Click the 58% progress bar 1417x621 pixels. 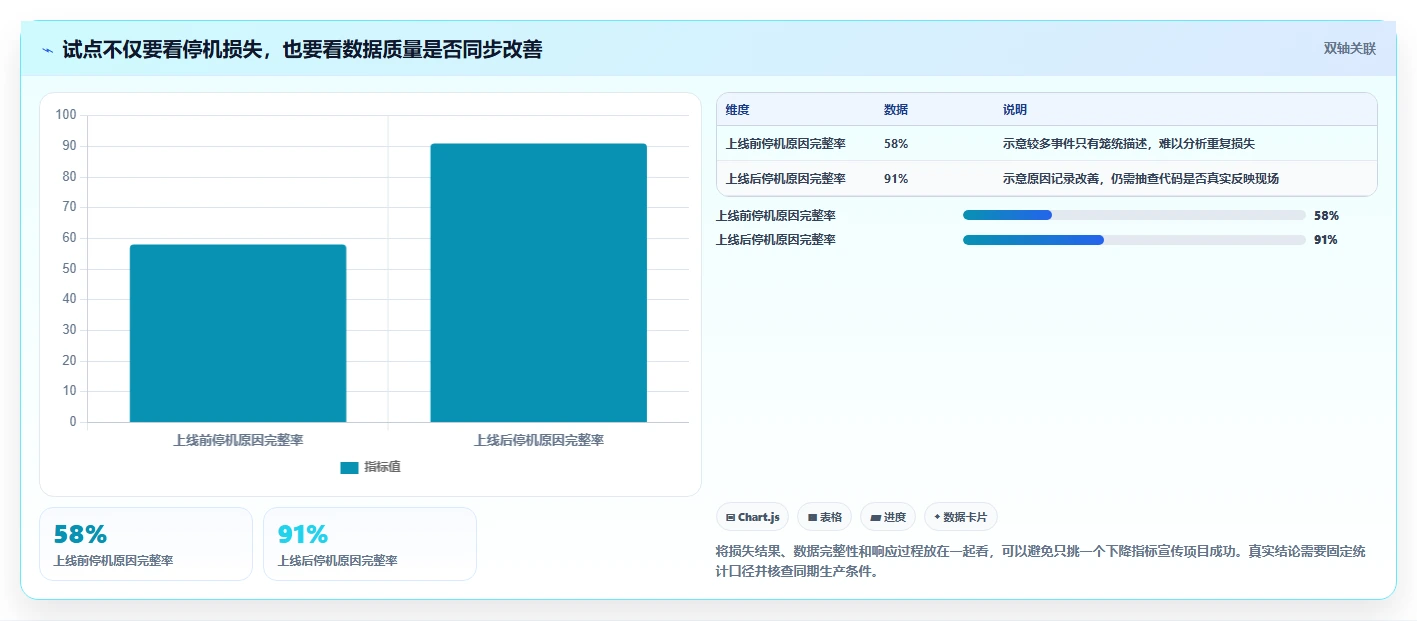click(x=1134, y=215)
